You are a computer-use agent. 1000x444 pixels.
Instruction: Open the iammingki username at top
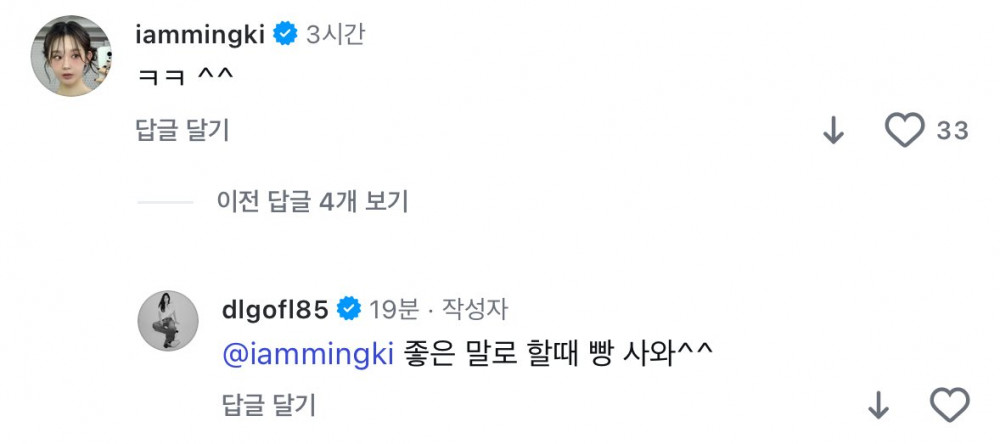[198, 35]
